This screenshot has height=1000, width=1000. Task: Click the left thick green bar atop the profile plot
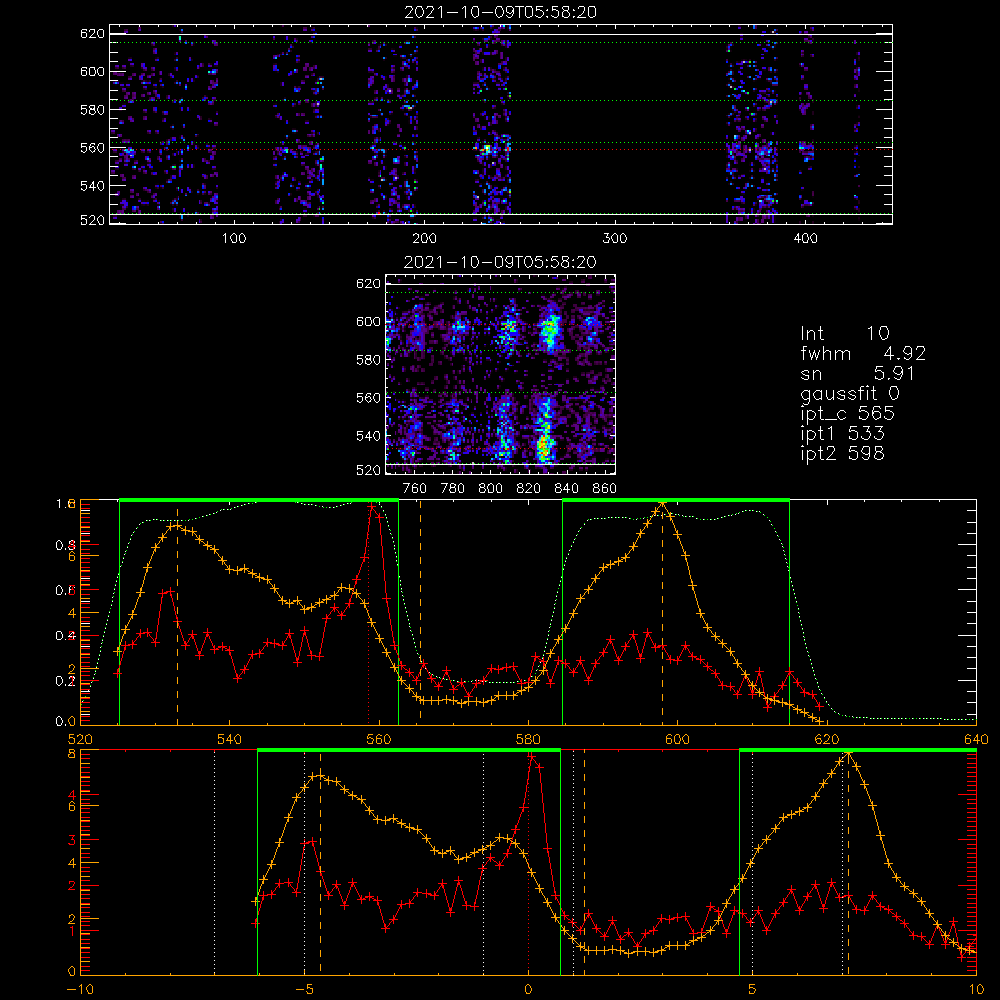tap(259, 500)
